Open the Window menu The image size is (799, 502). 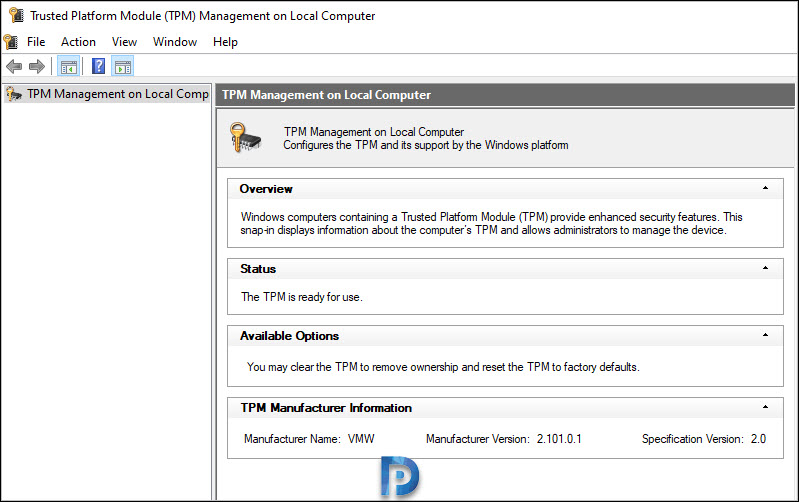[x=174, y=42]
